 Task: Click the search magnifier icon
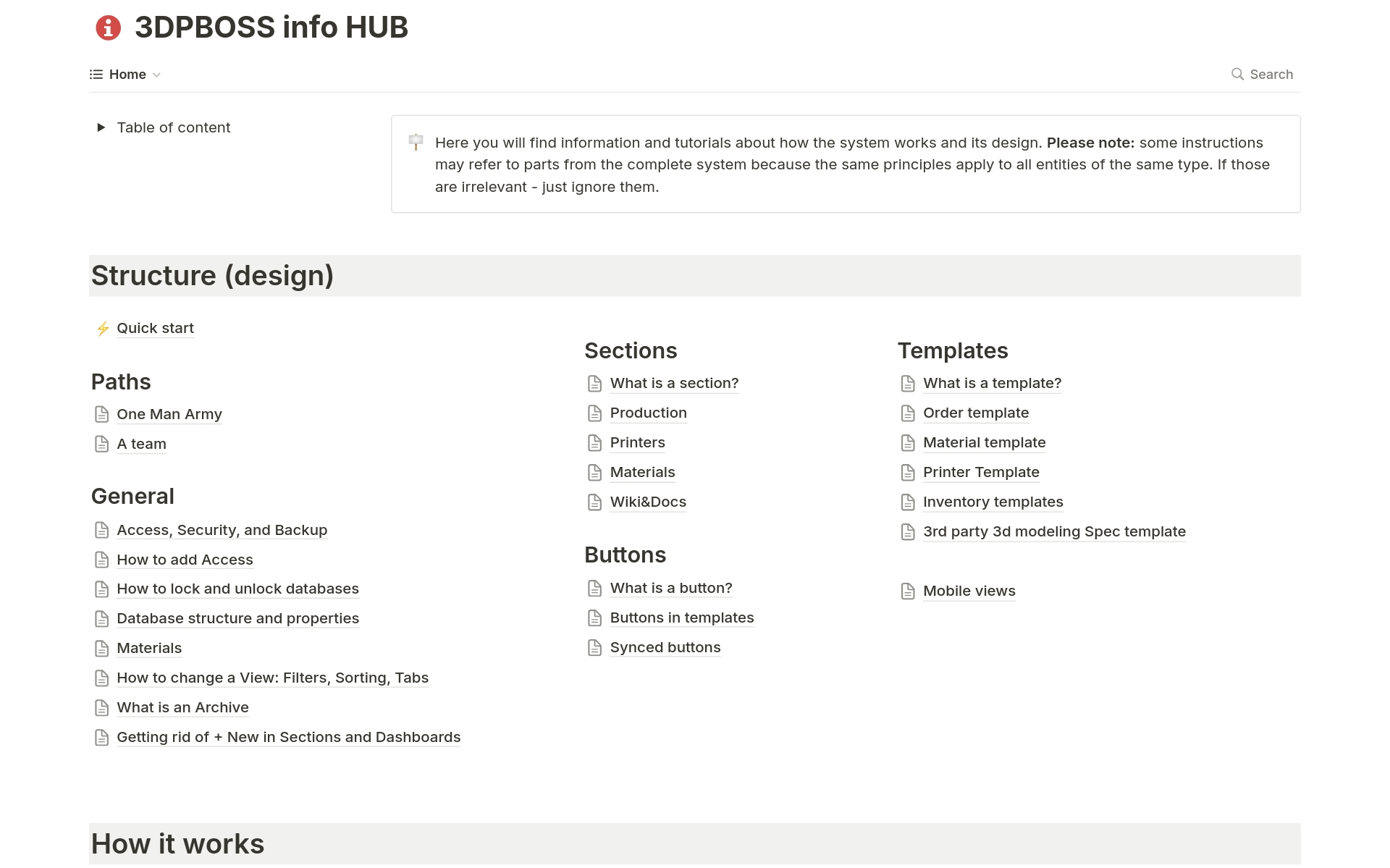(1237, 75)
